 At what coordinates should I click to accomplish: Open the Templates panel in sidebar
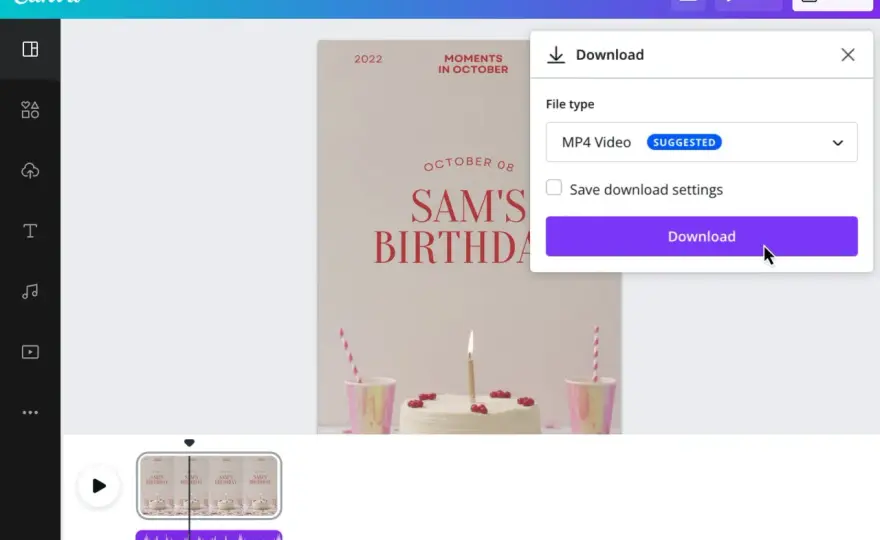point(30,49)
